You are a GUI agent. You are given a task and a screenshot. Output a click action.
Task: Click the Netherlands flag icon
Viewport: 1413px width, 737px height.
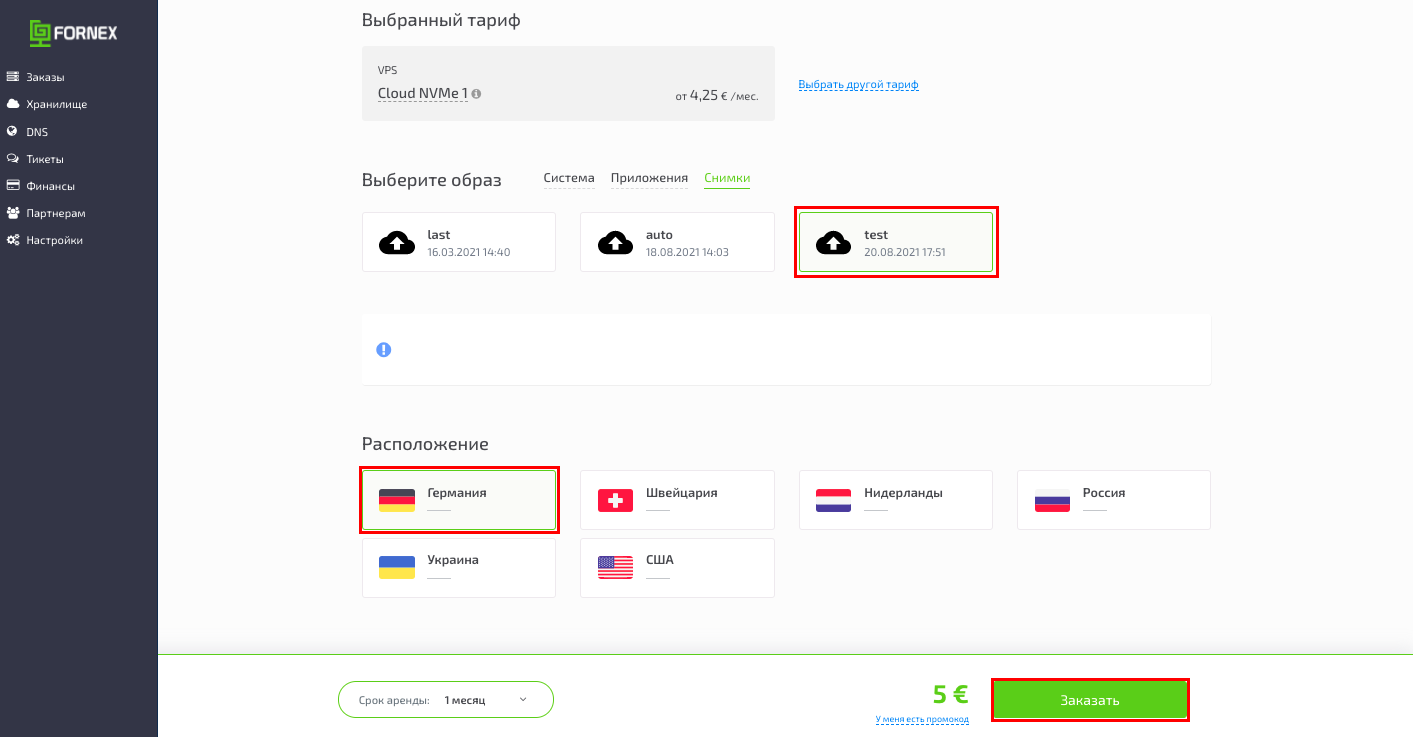pyautogui.click(x=833, y=500)
